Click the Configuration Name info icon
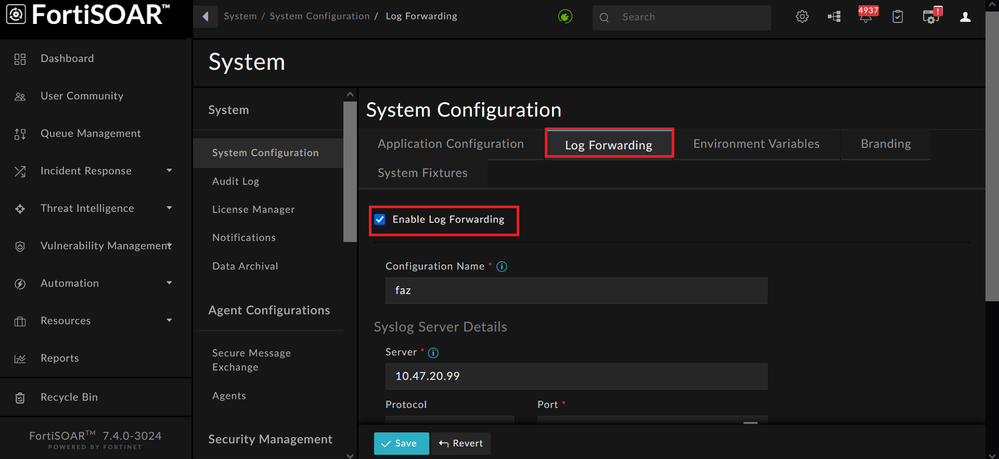This screenshot has width=999, height=459. point(502,267)
